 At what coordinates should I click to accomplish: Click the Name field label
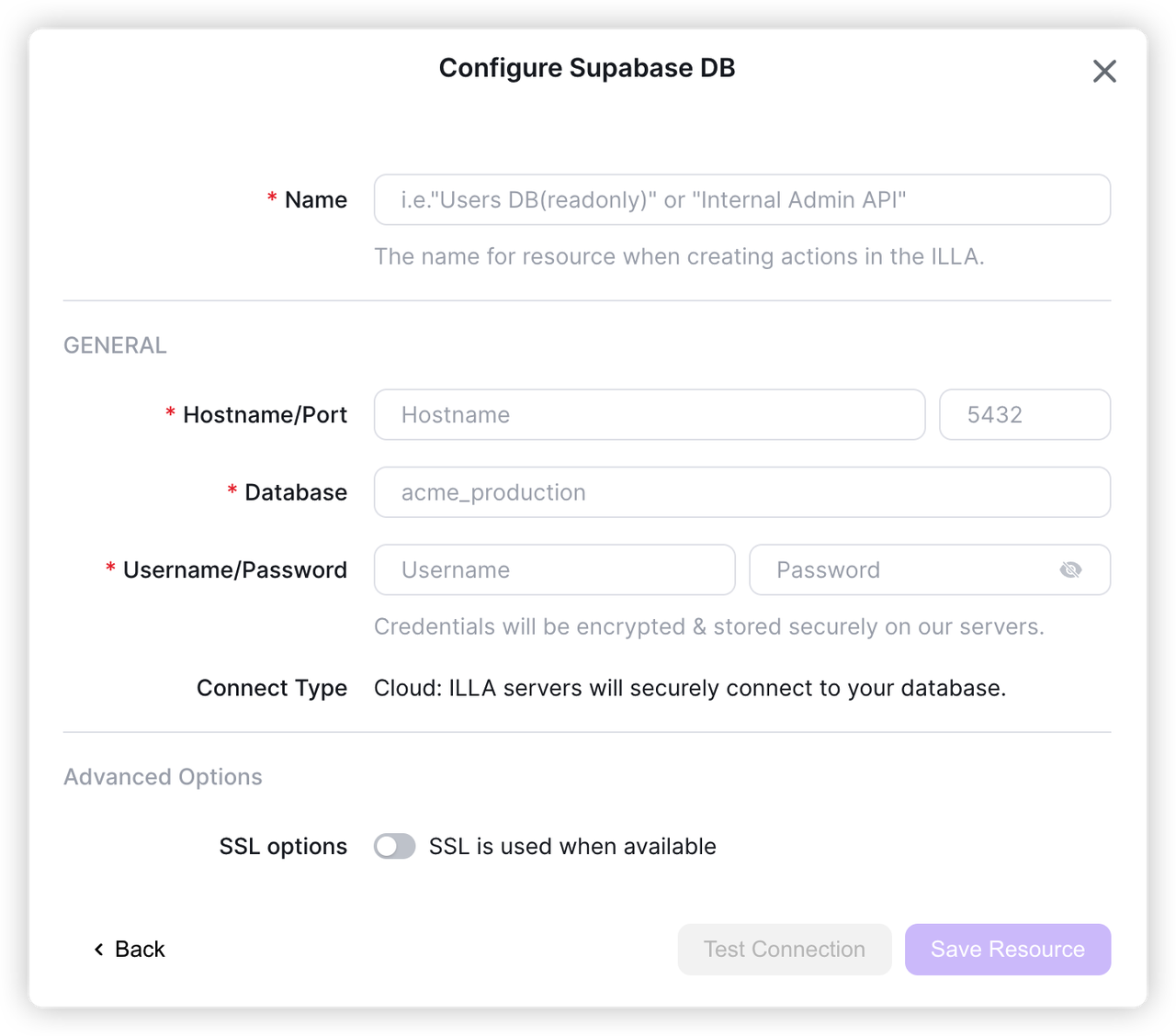pos(315,199)
